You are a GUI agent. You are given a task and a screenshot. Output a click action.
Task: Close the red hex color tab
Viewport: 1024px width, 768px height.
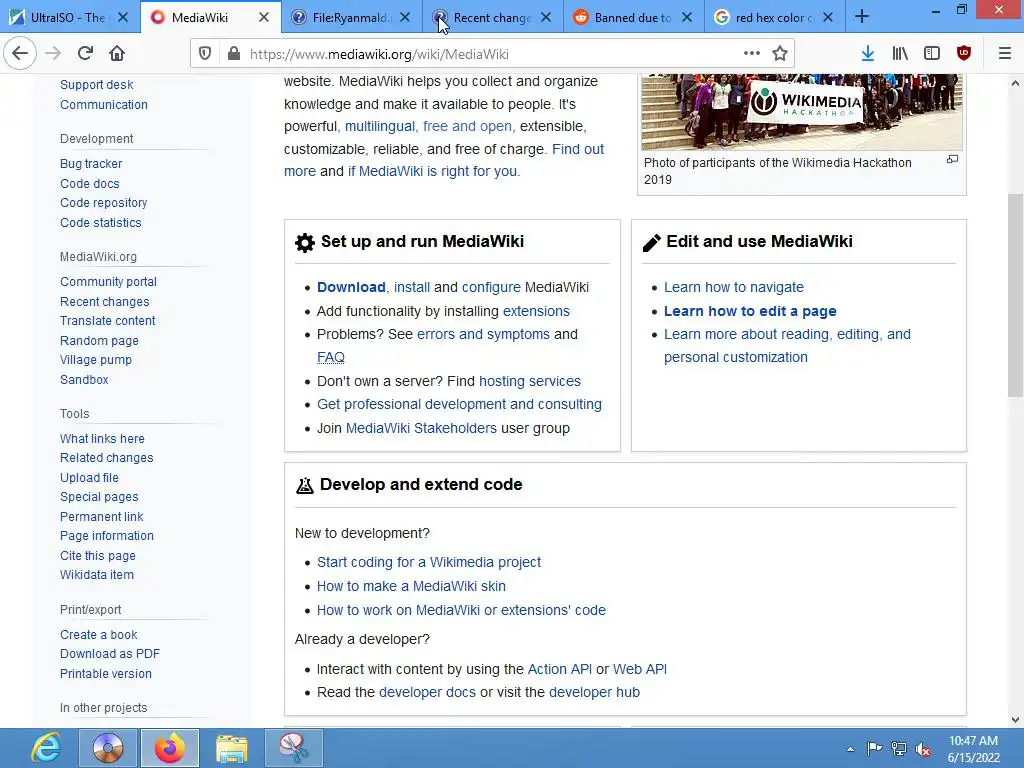(828, 18)
